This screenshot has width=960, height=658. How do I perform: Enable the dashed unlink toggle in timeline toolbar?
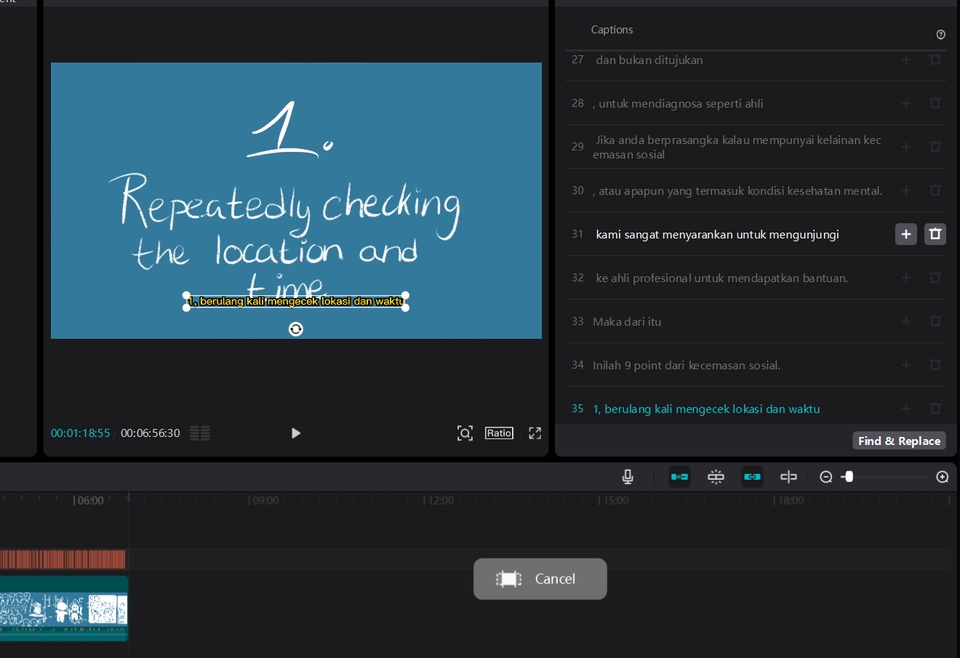pos(716,477)
